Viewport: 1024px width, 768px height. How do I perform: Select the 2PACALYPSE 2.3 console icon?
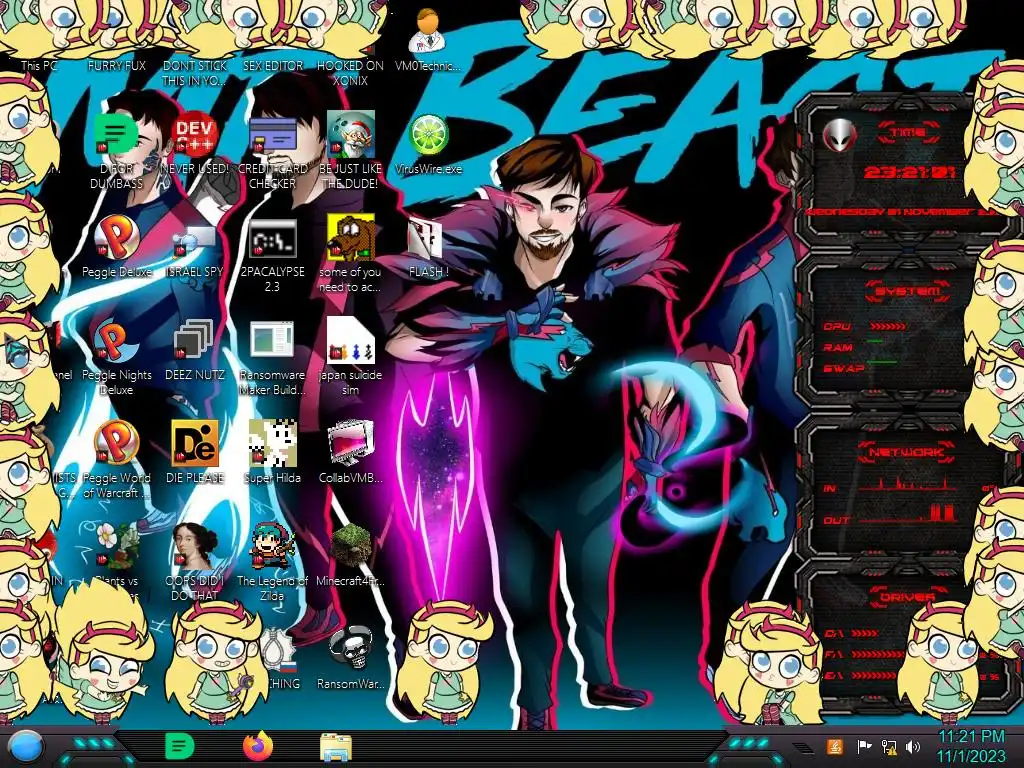(272, 238)
